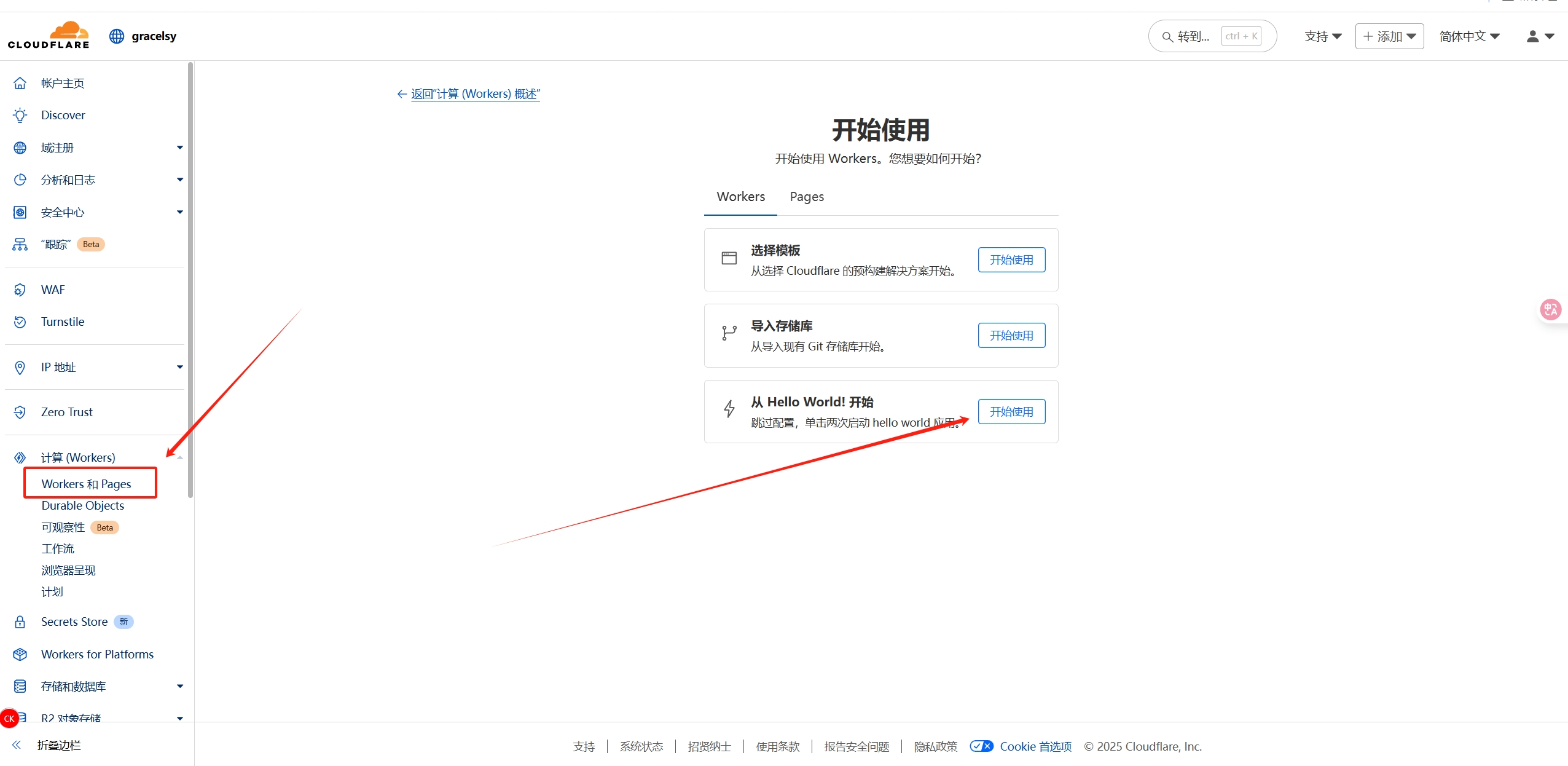Toggle the Cookie preferences switch
Image resolution: width=1568 pixels, height=766 pixels.
click(981, 746)
